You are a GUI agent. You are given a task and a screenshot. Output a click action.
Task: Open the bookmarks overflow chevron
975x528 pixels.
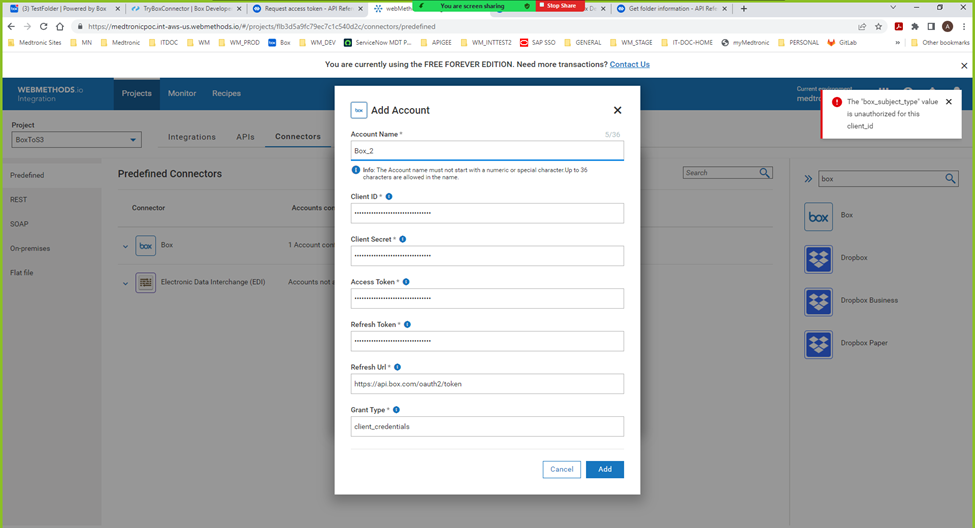click(x=897, y=42)
